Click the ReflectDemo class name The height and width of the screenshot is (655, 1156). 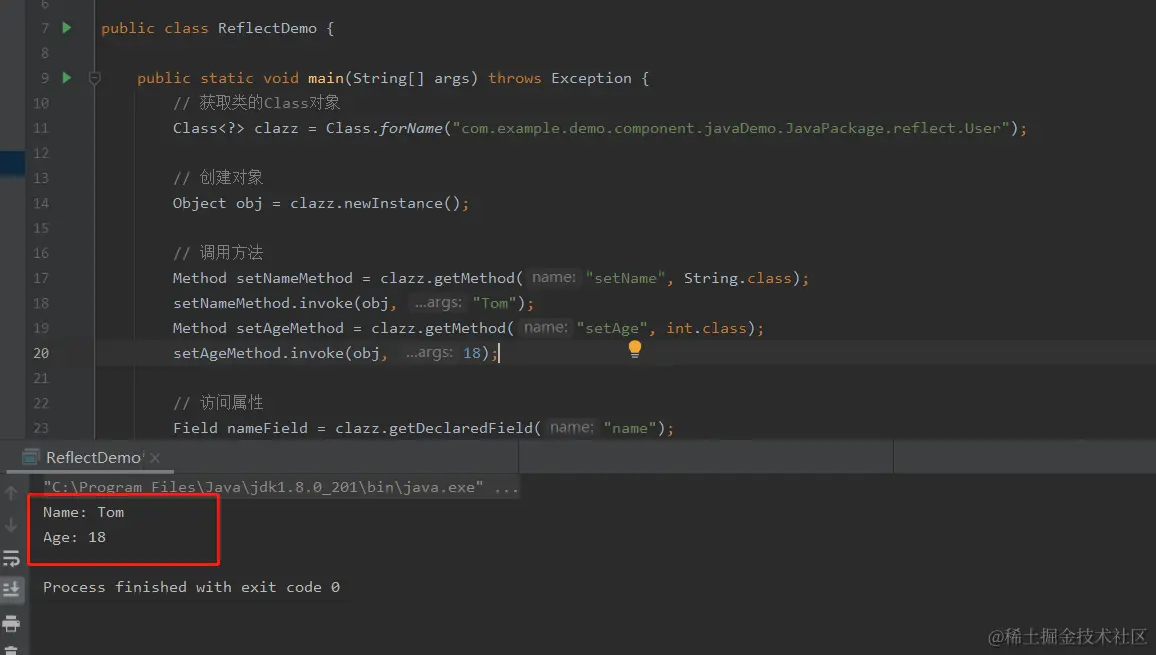click(267, 28)
